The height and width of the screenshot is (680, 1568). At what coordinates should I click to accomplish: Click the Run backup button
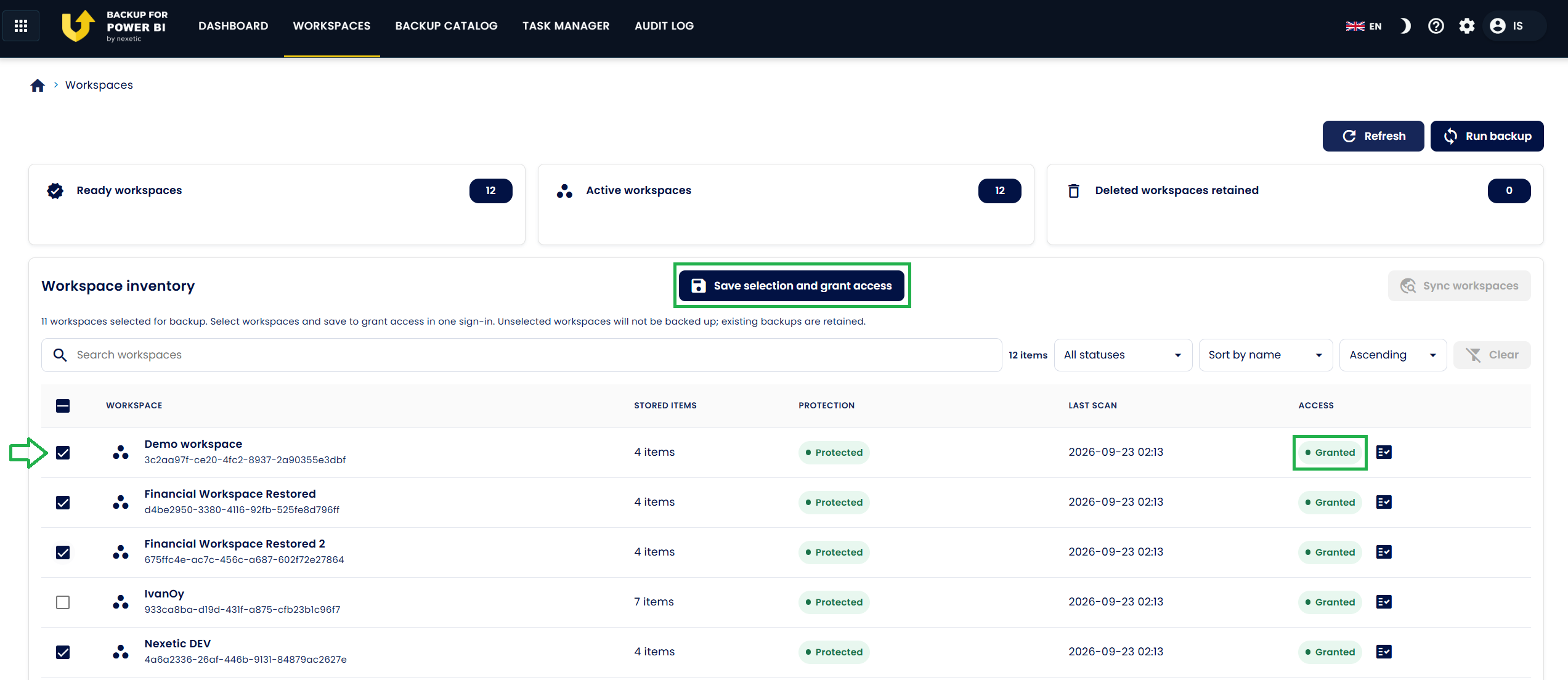tap(1487, 136)
